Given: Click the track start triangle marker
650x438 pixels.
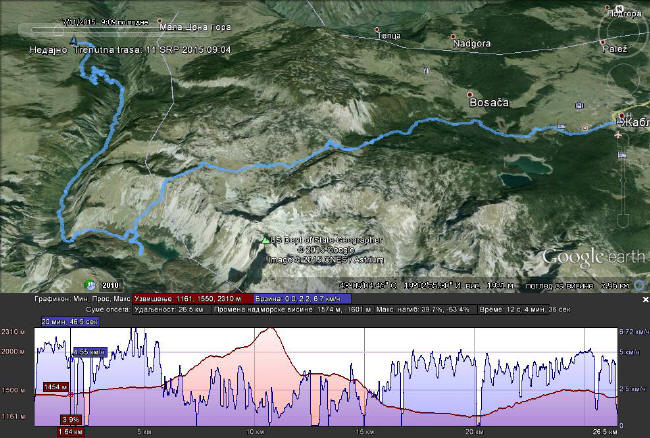Looking at the screenshot, I should pos(74,42).
